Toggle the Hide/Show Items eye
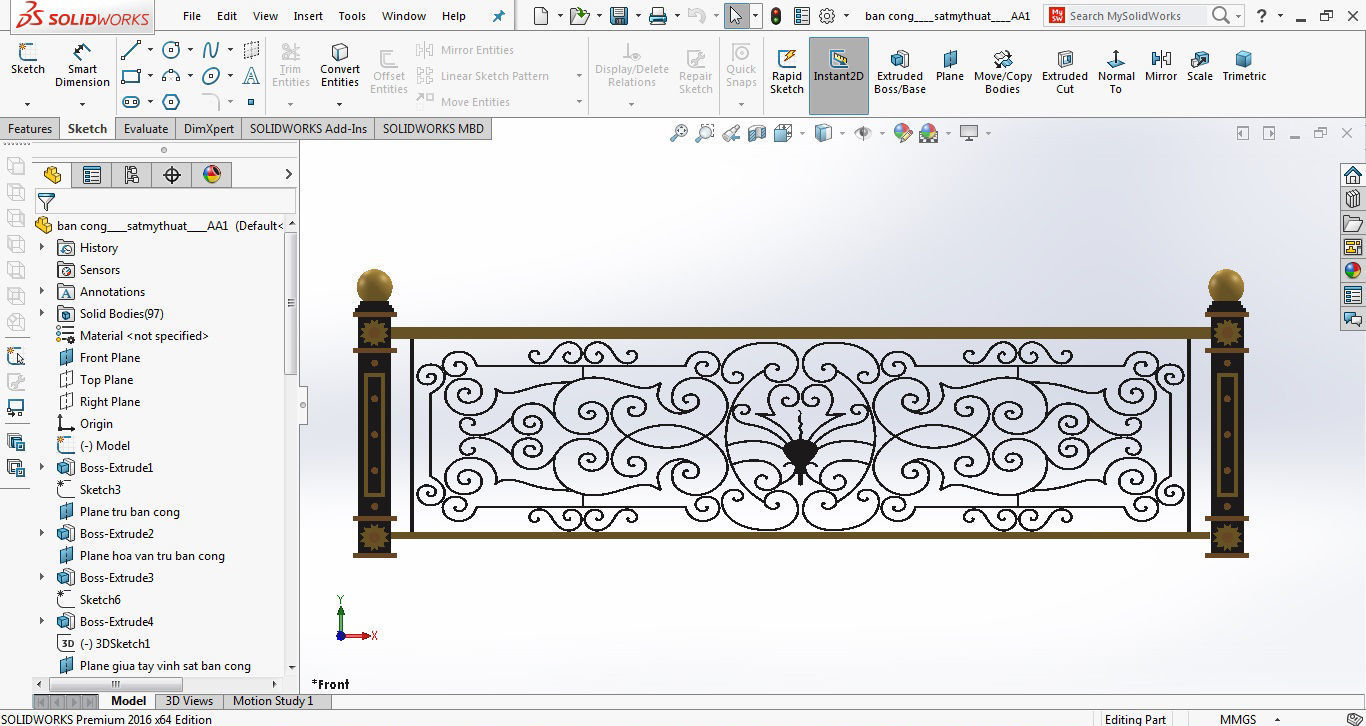The height and width of the screenshot is (726, 1366). [x=863, y=133]
